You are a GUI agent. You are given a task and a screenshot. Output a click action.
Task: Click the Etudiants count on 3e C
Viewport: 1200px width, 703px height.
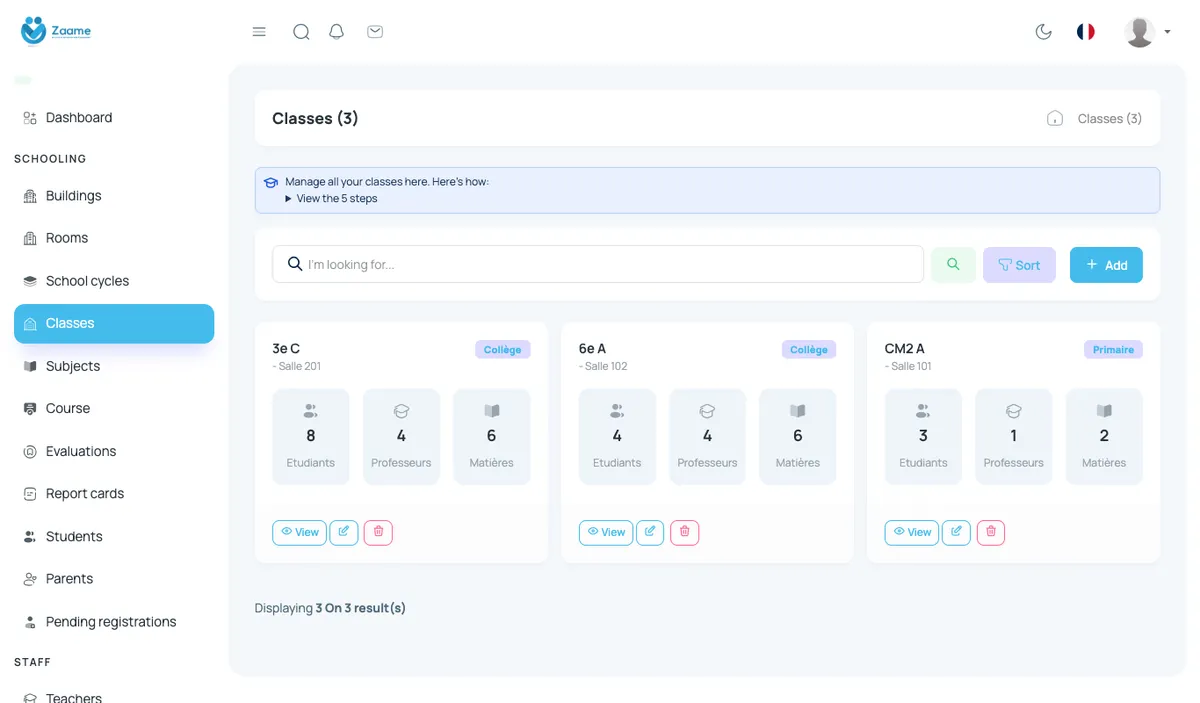pos(311,437)
